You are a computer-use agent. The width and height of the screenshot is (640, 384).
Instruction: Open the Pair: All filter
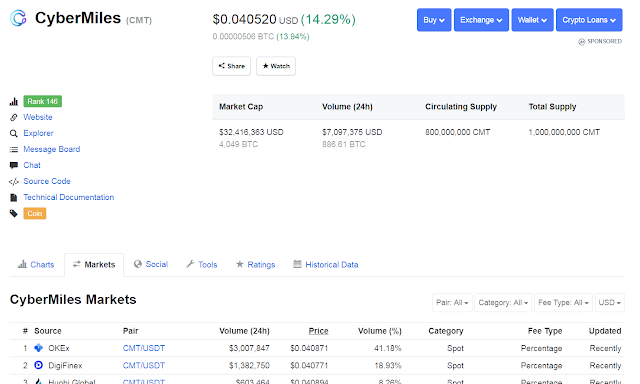tap(452, 302)
